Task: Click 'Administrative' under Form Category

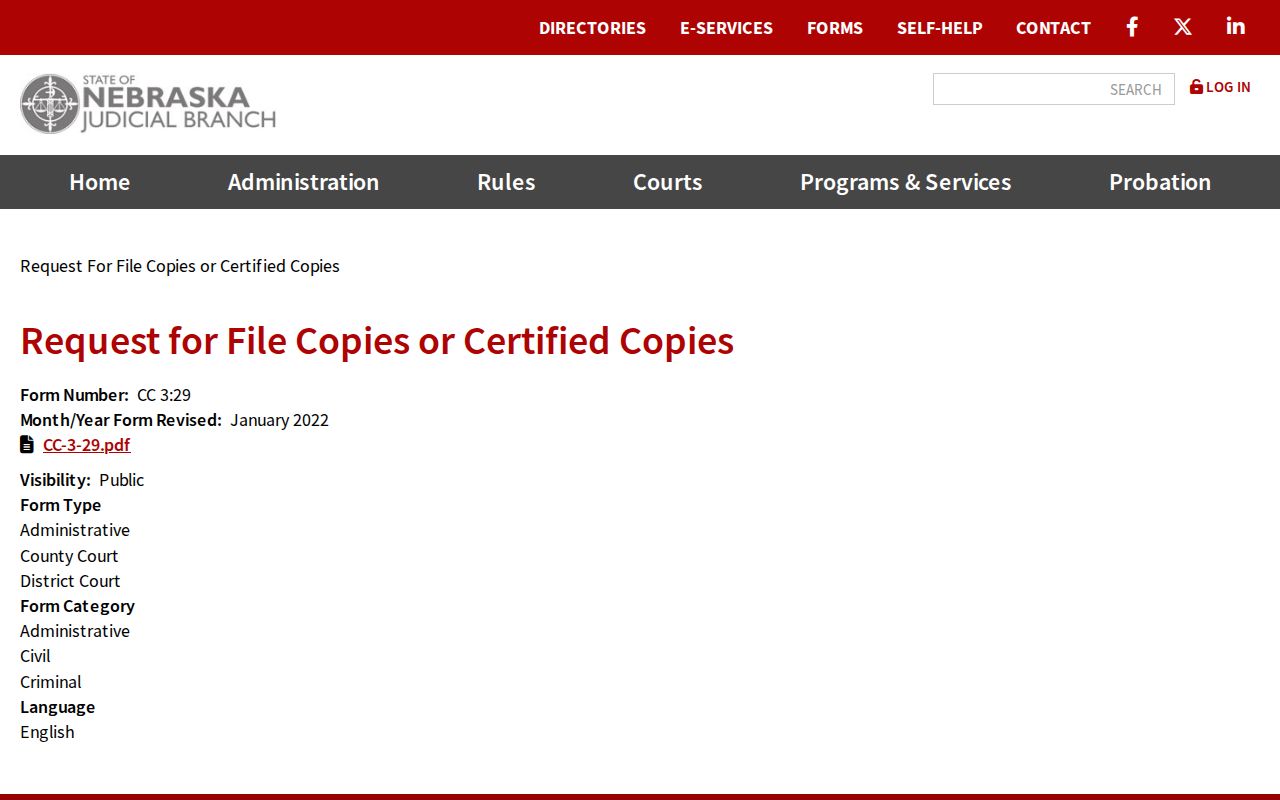Action: tap(75, 631)
